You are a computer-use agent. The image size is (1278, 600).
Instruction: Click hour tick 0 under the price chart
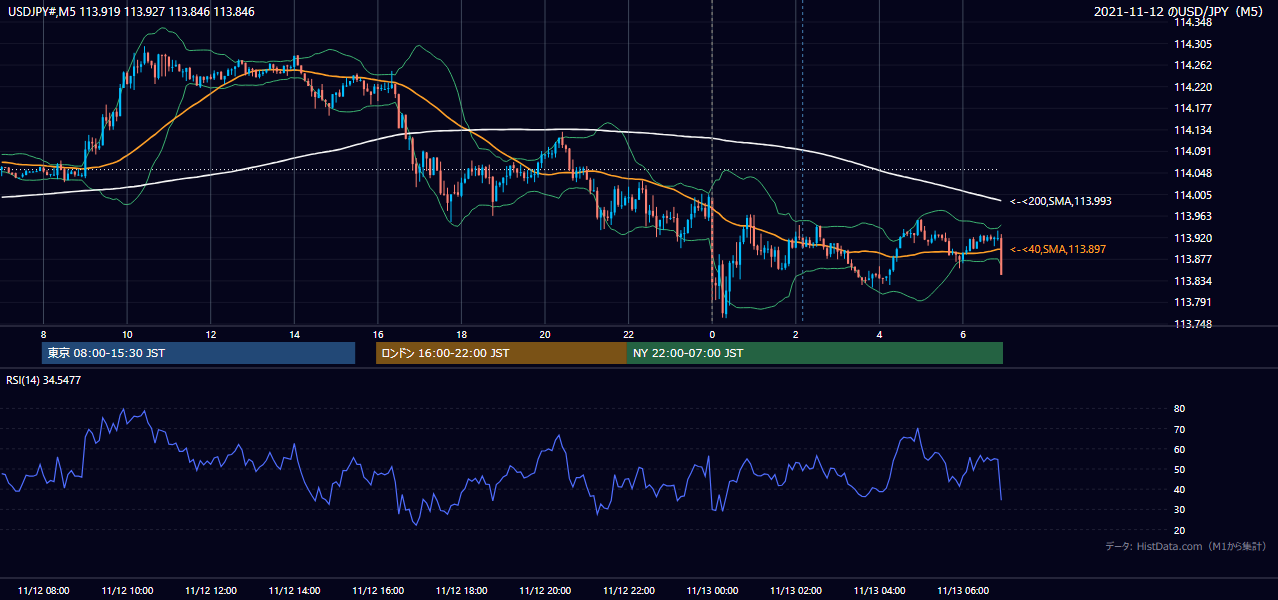tap(712, 334)
